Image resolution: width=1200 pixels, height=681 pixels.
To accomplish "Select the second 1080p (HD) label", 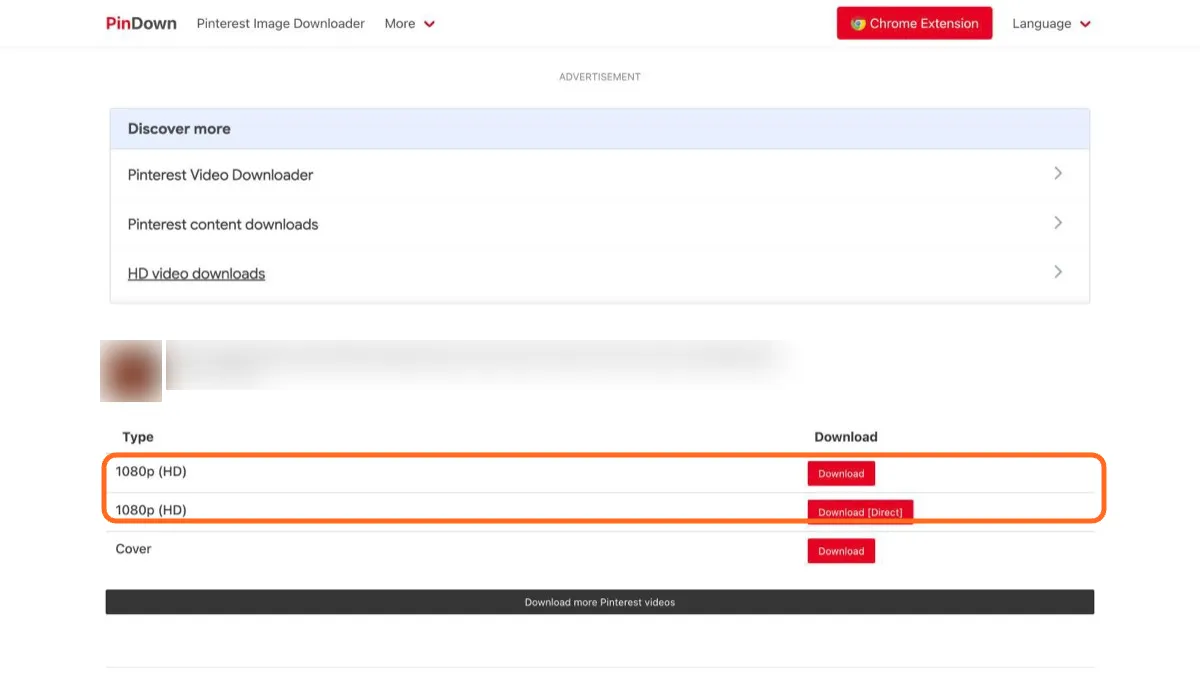I will [151, 510].
